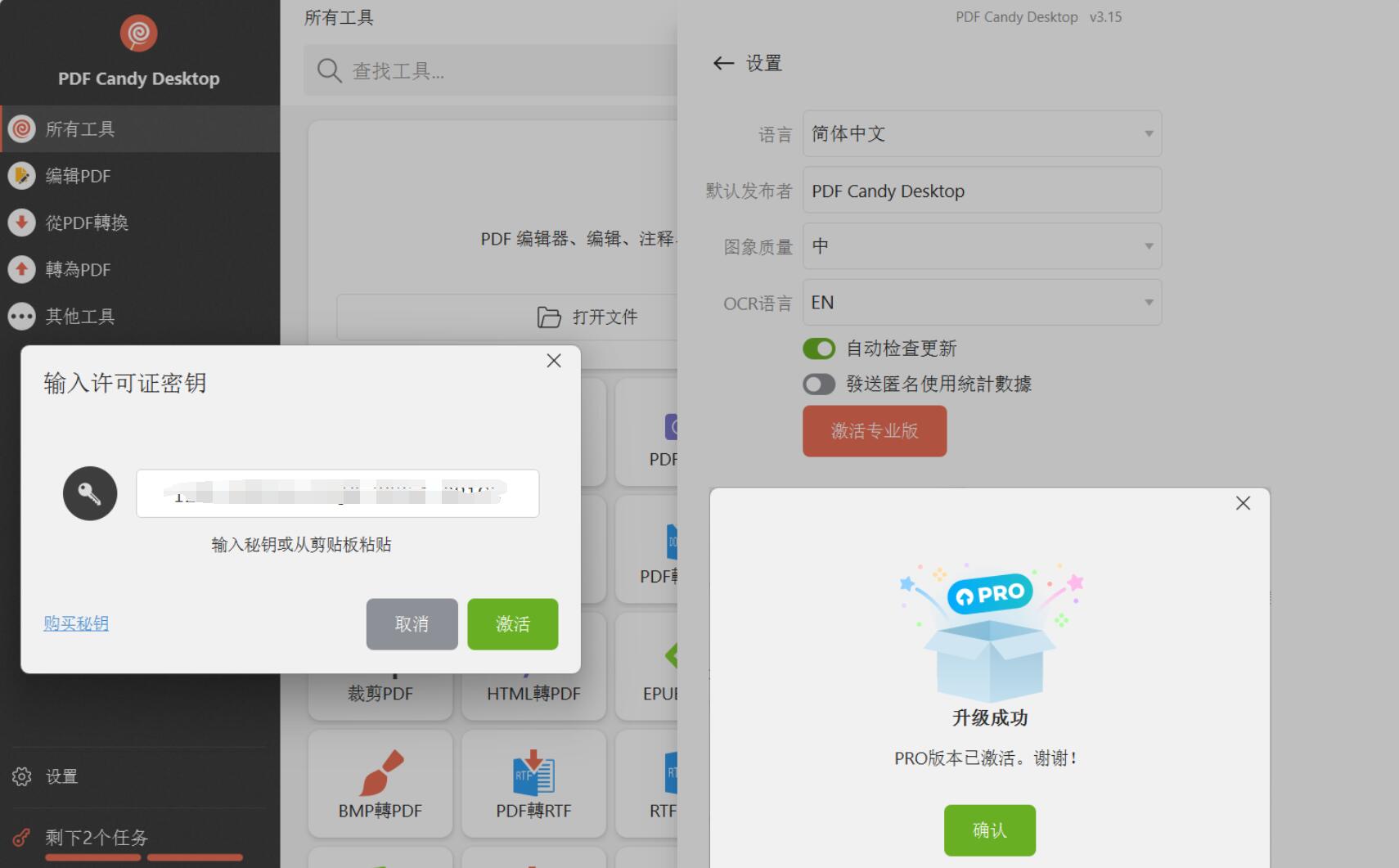Click the back arrow next to 设置
The width and height of the screenshot is (1399, 868).
[x=723, y=63]
